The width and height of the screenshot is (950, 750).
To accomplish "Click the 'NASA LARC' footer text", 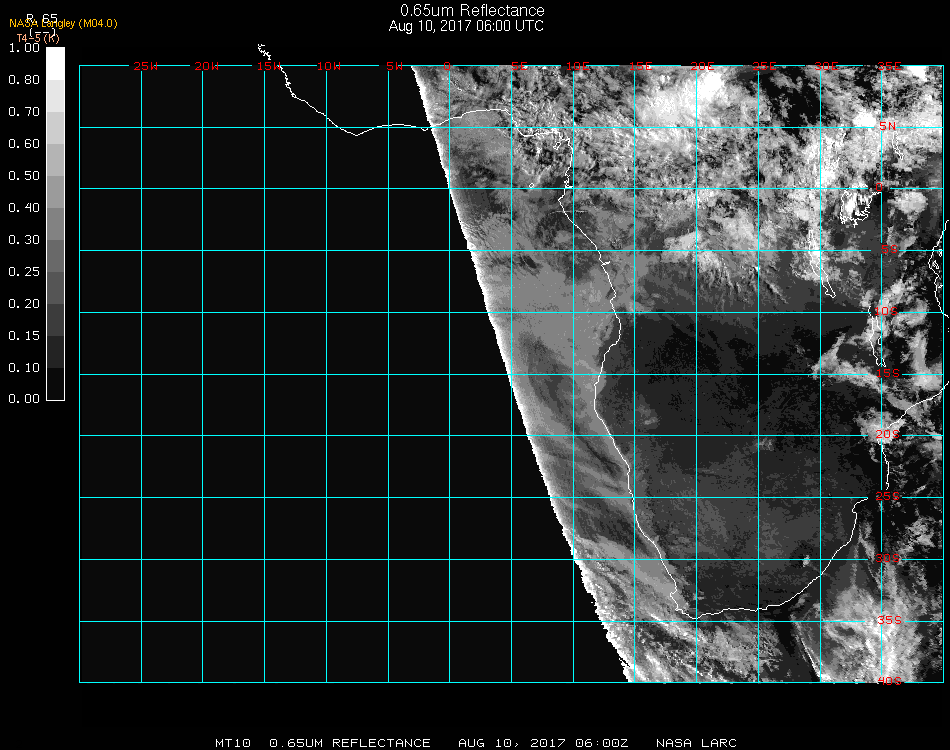I will click(696, 743).
